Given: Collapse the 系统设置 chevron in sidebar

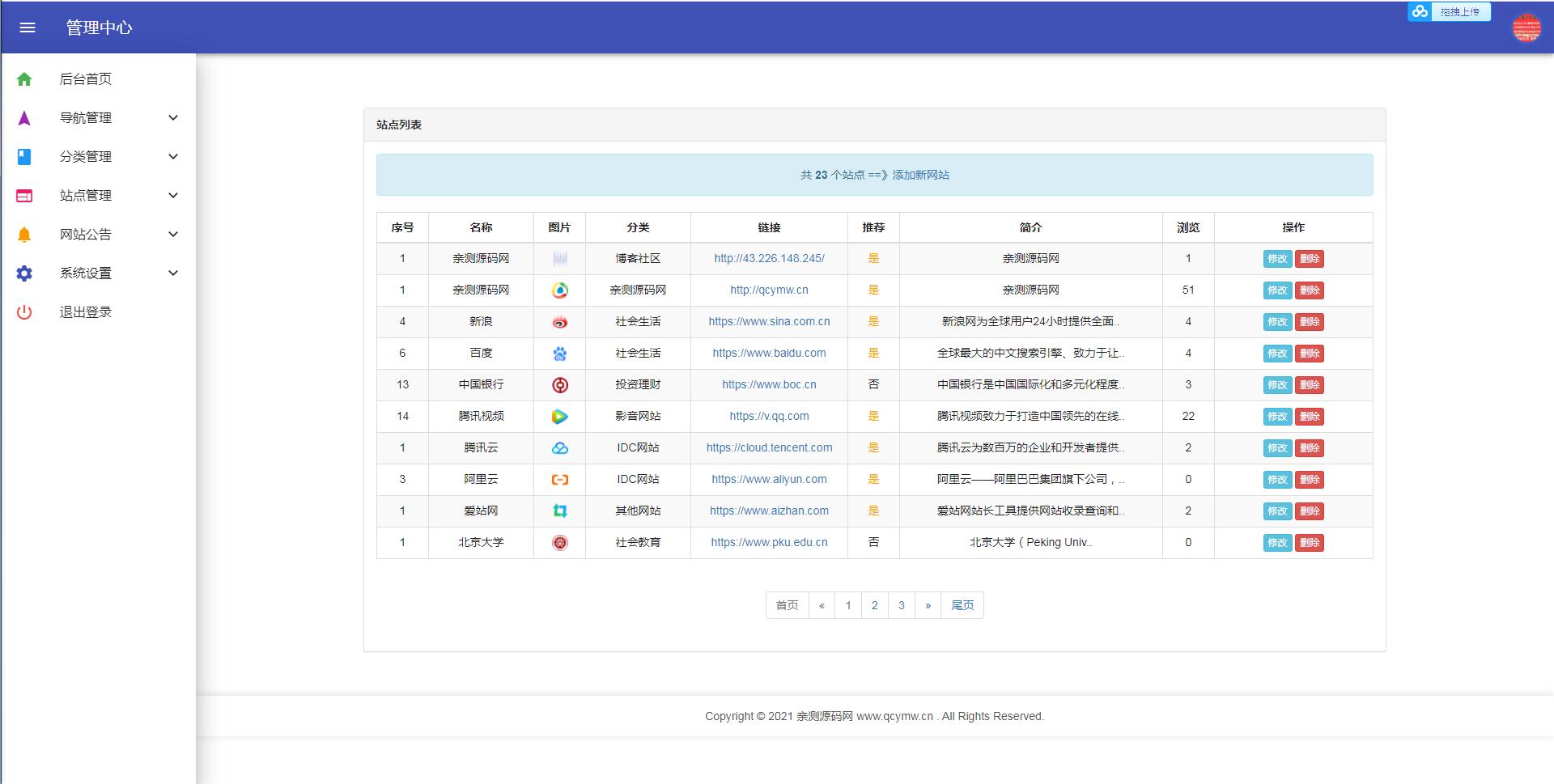Looking at the screenshot, I should tap(172, 273).
